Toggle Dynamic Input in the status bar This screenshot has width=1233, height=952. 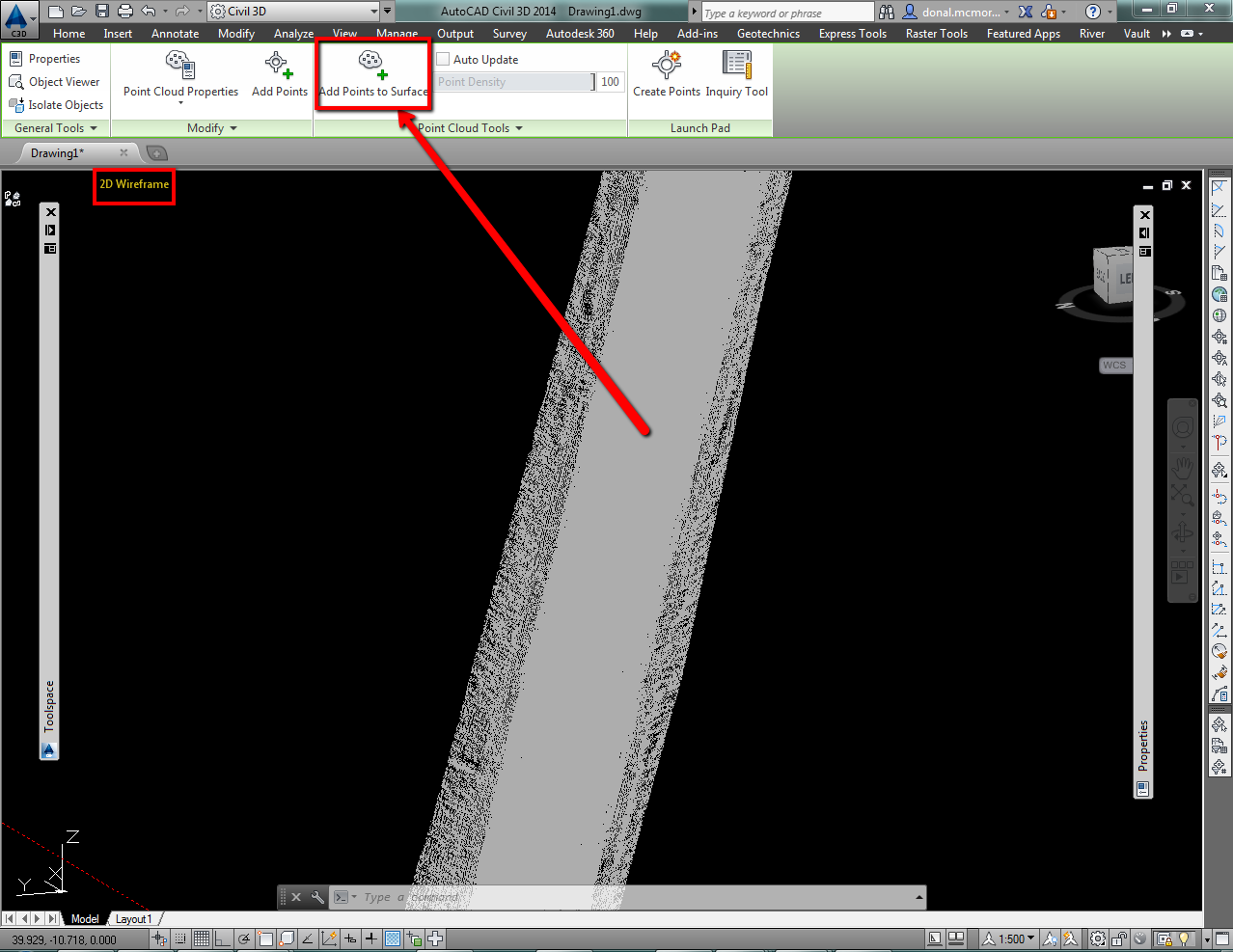[350, 938]
